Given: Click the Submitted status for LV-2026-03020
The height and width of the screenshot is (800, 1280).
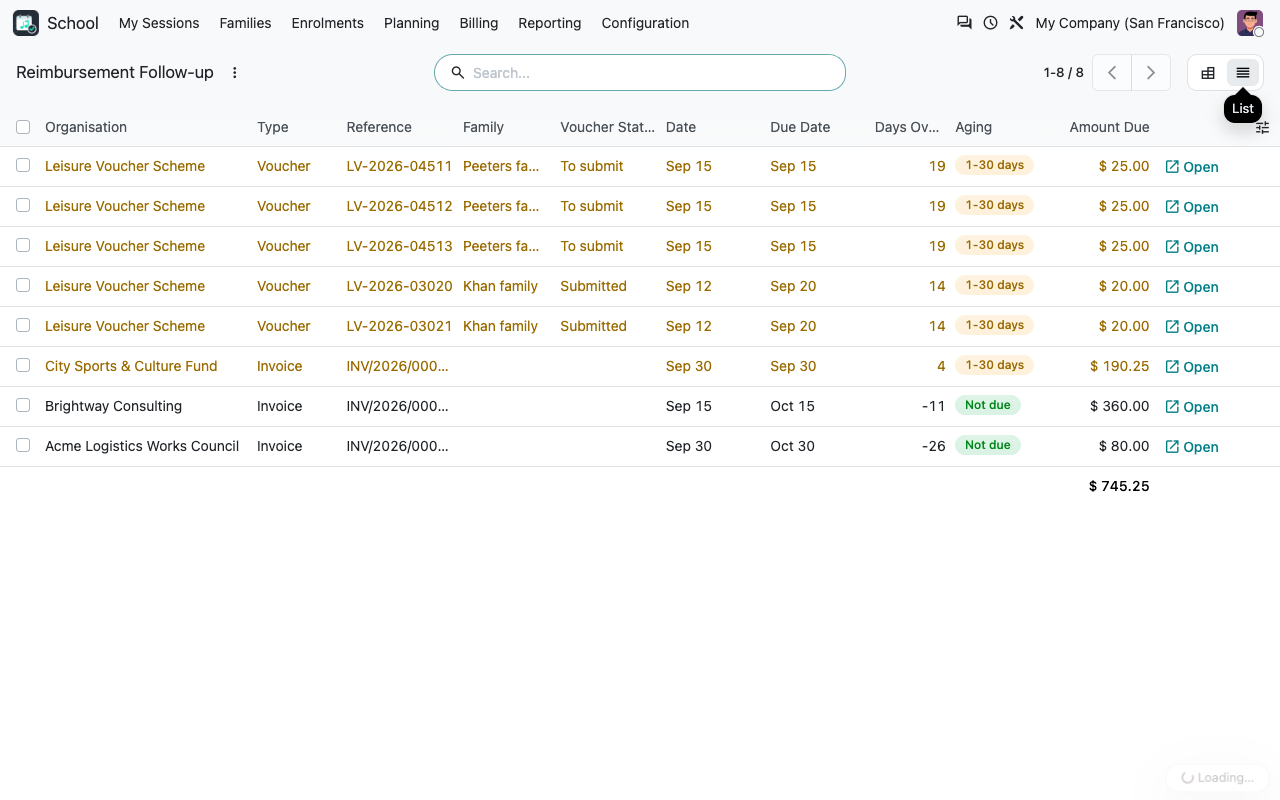Looking at the screenshot, I should [x=593, y=286].
